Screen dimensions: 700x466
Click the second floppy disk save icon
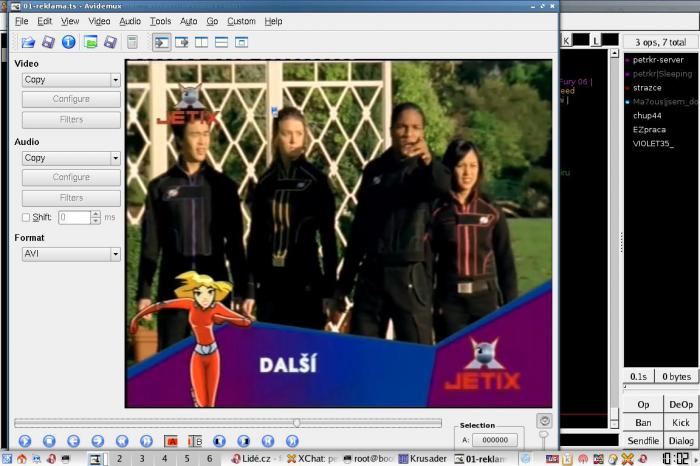coord(110,42)
